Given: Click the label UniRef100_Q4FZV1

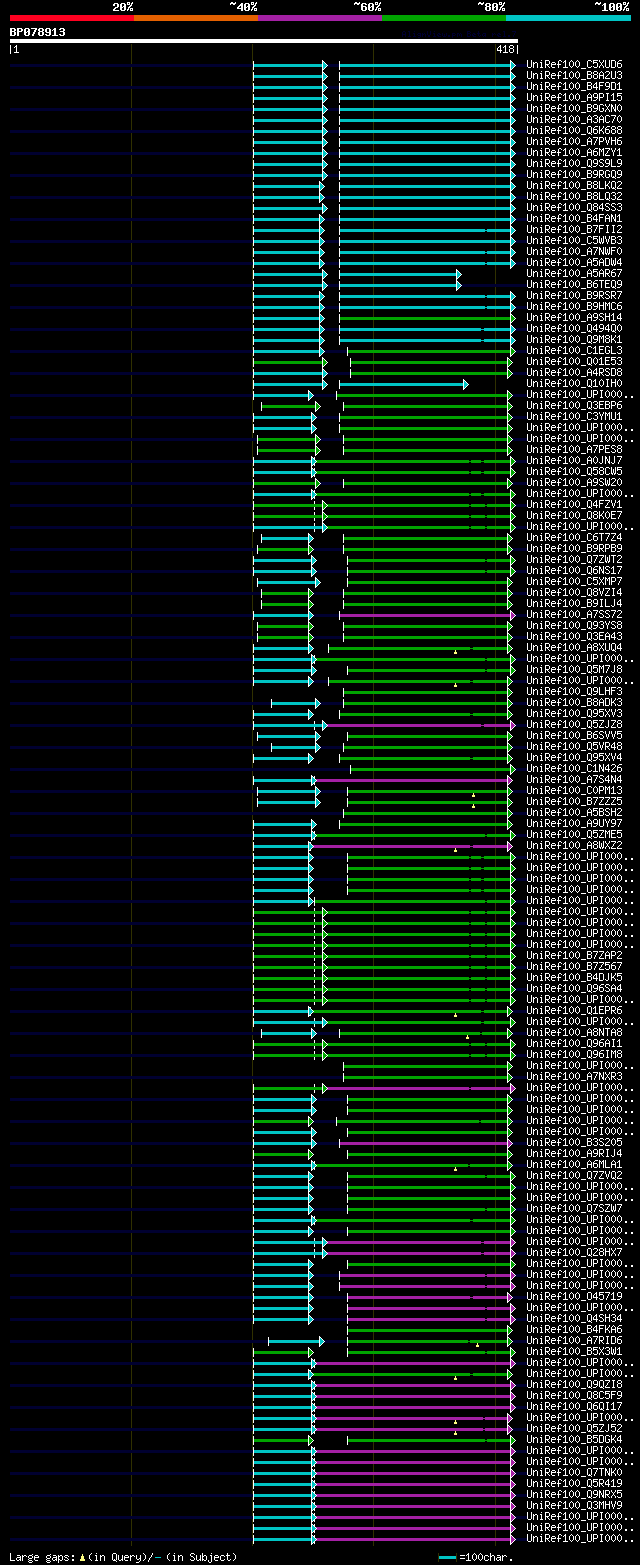Looking at the screenshot, I should tap(574, 504).
